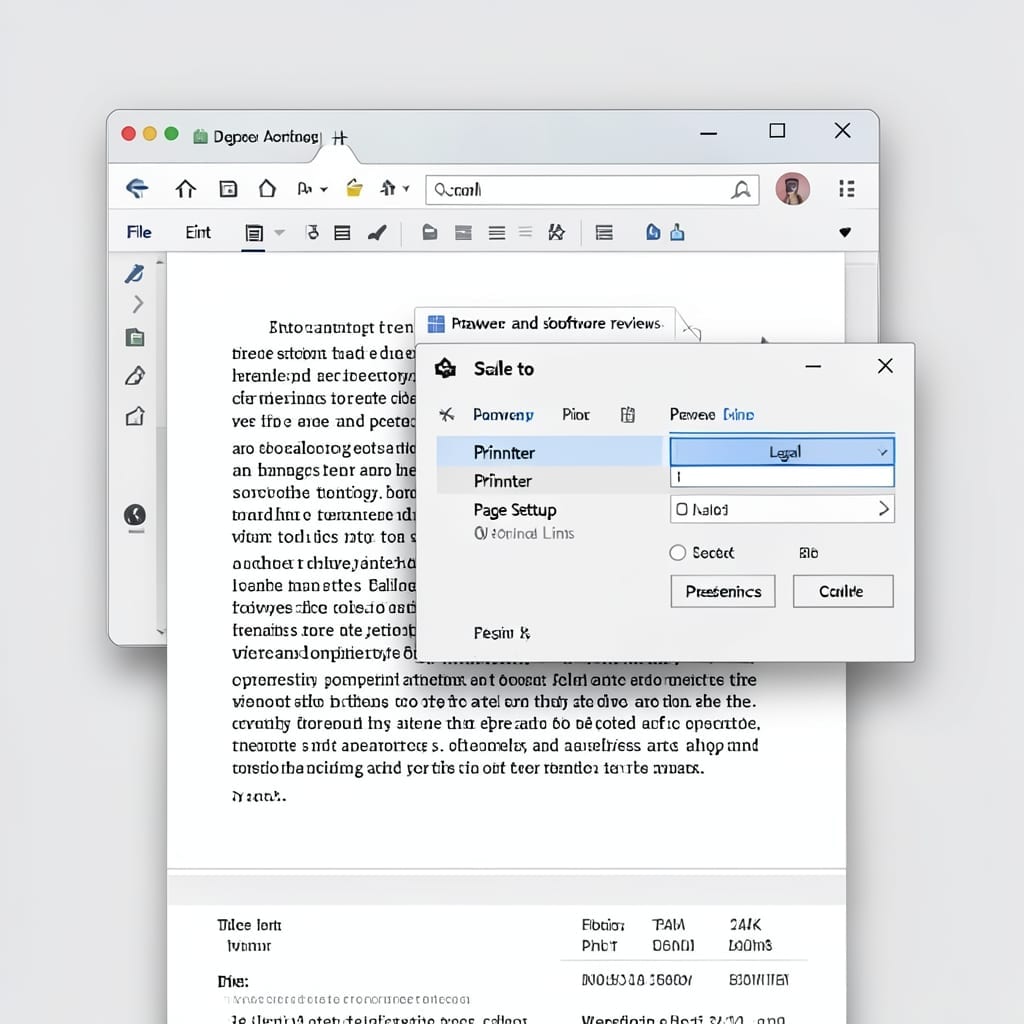The image size is (1024, 1024).
Task: Open the user profile avatar
Action: pyautogui.click(x=792, y=189)
